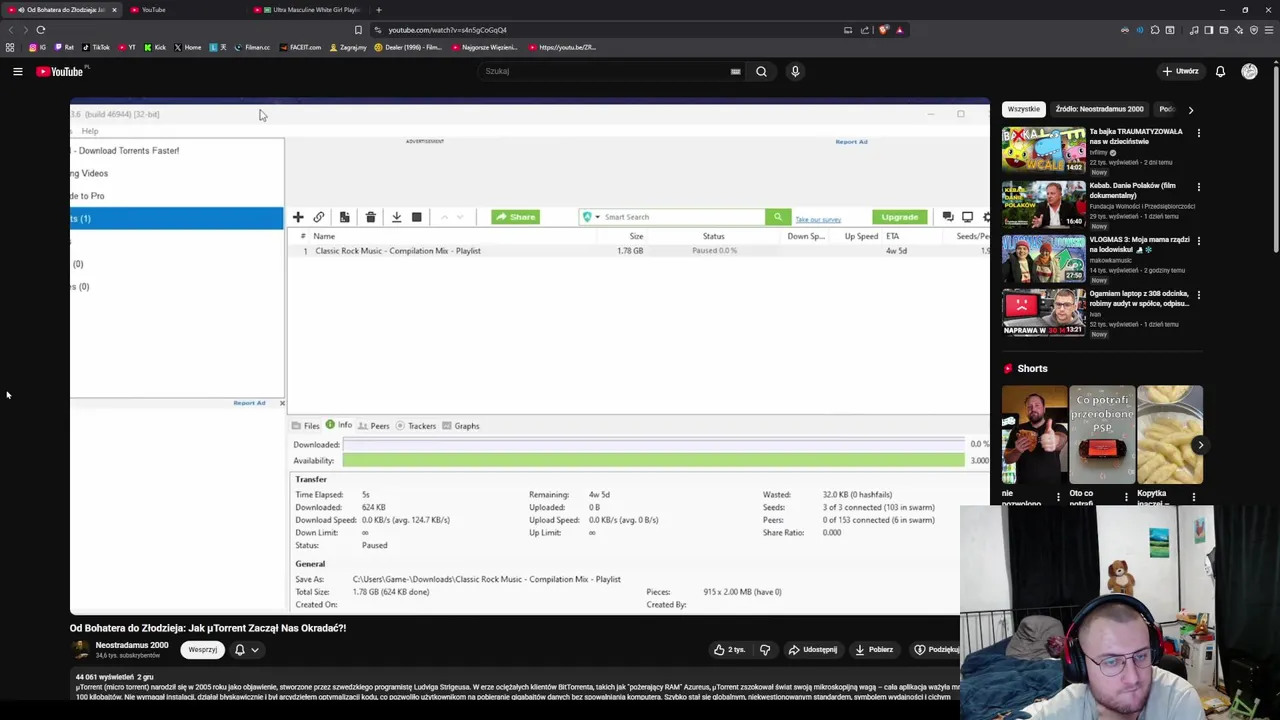
Task: Dislike the video with thumbs down
Action: pyautogui.click(x=765, y=650)
